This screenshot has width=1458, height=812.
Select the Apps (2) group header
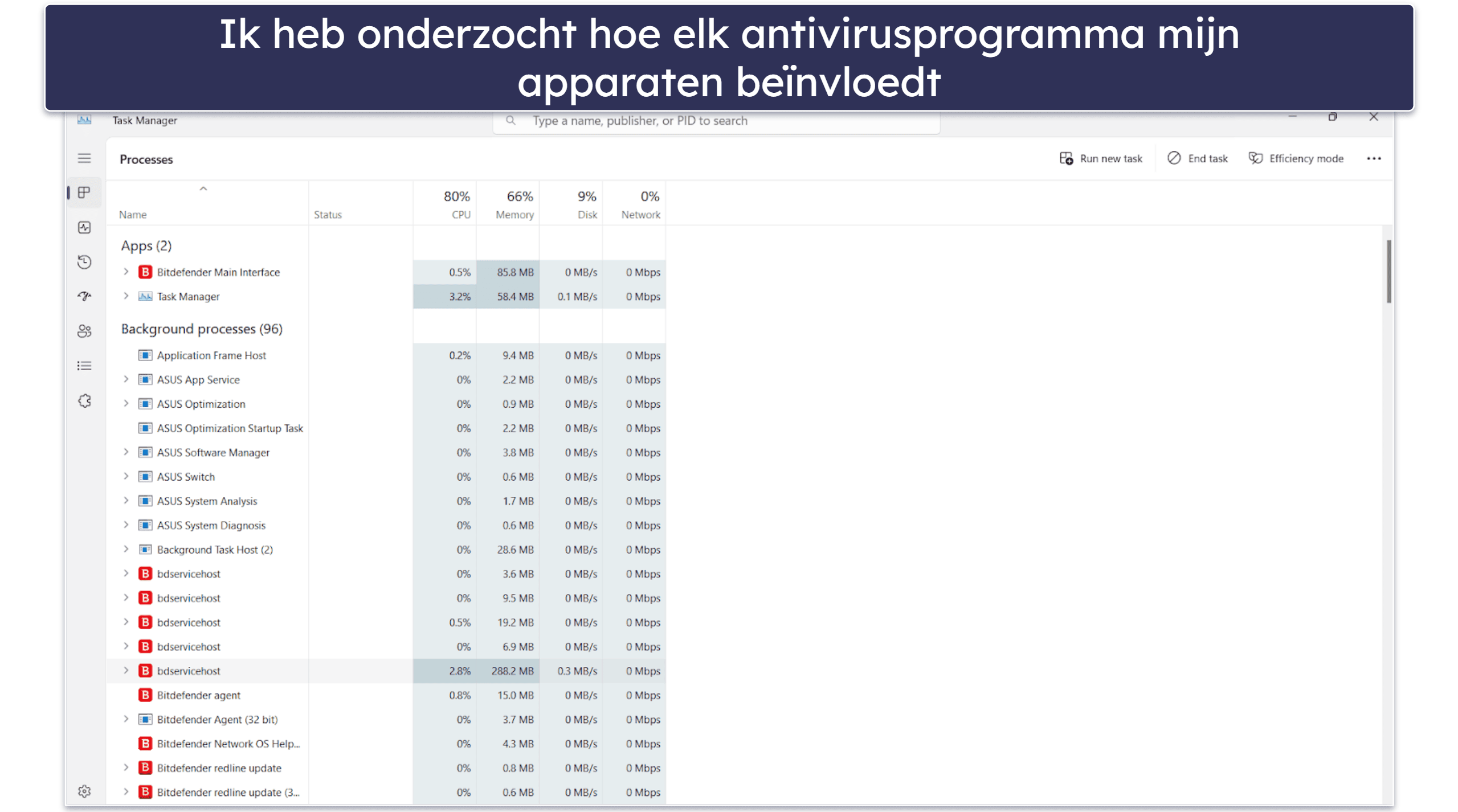(x=146, y=246)
